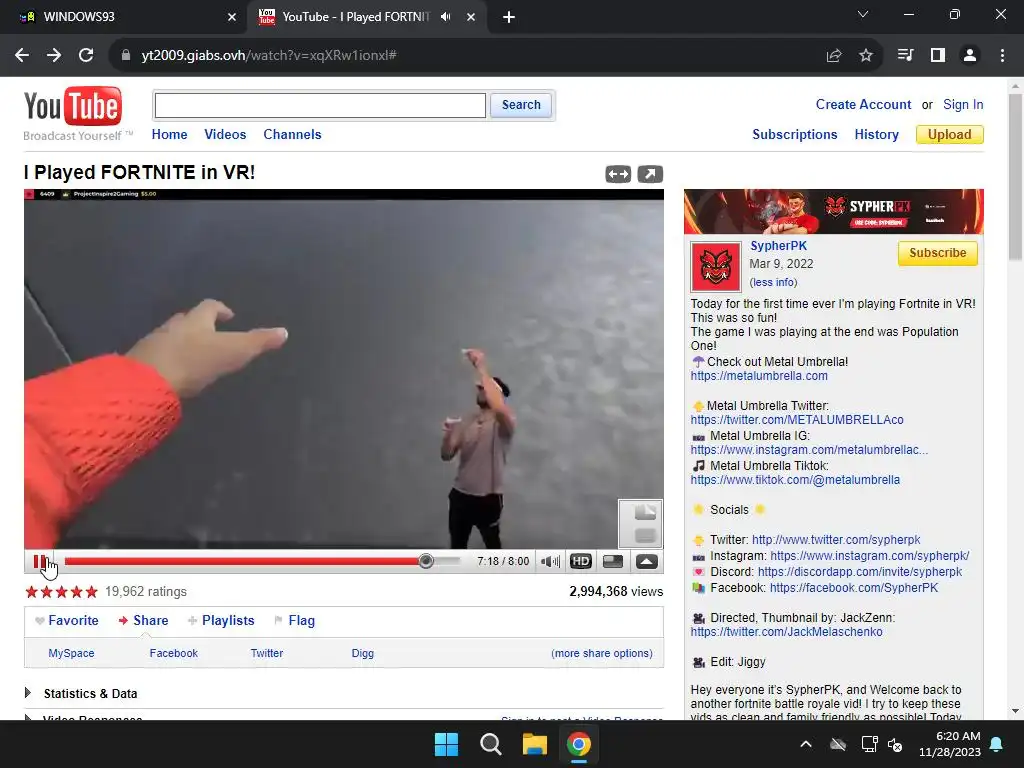Go forward with the browser forward arrow
Viewport: 1024px width, 768px height.
(54, 56)
